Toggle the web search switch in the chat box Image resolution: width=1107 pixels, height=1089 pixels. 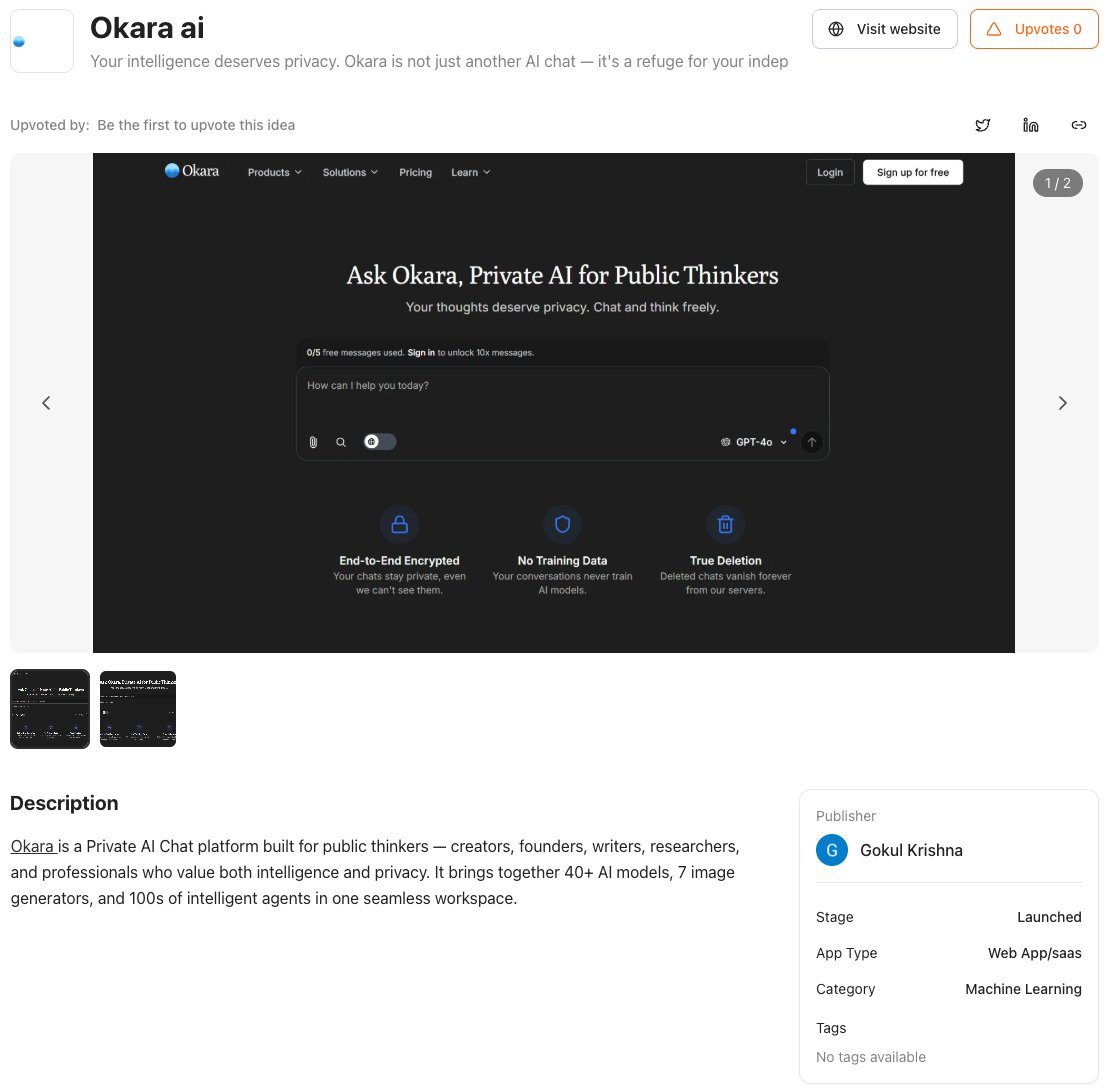[380, 442]
